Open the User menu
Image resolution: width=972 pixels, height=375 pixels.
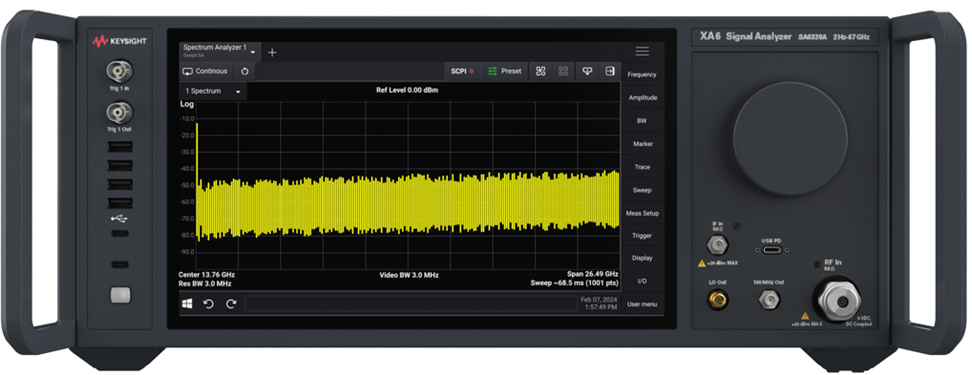[x=642, y=304]
